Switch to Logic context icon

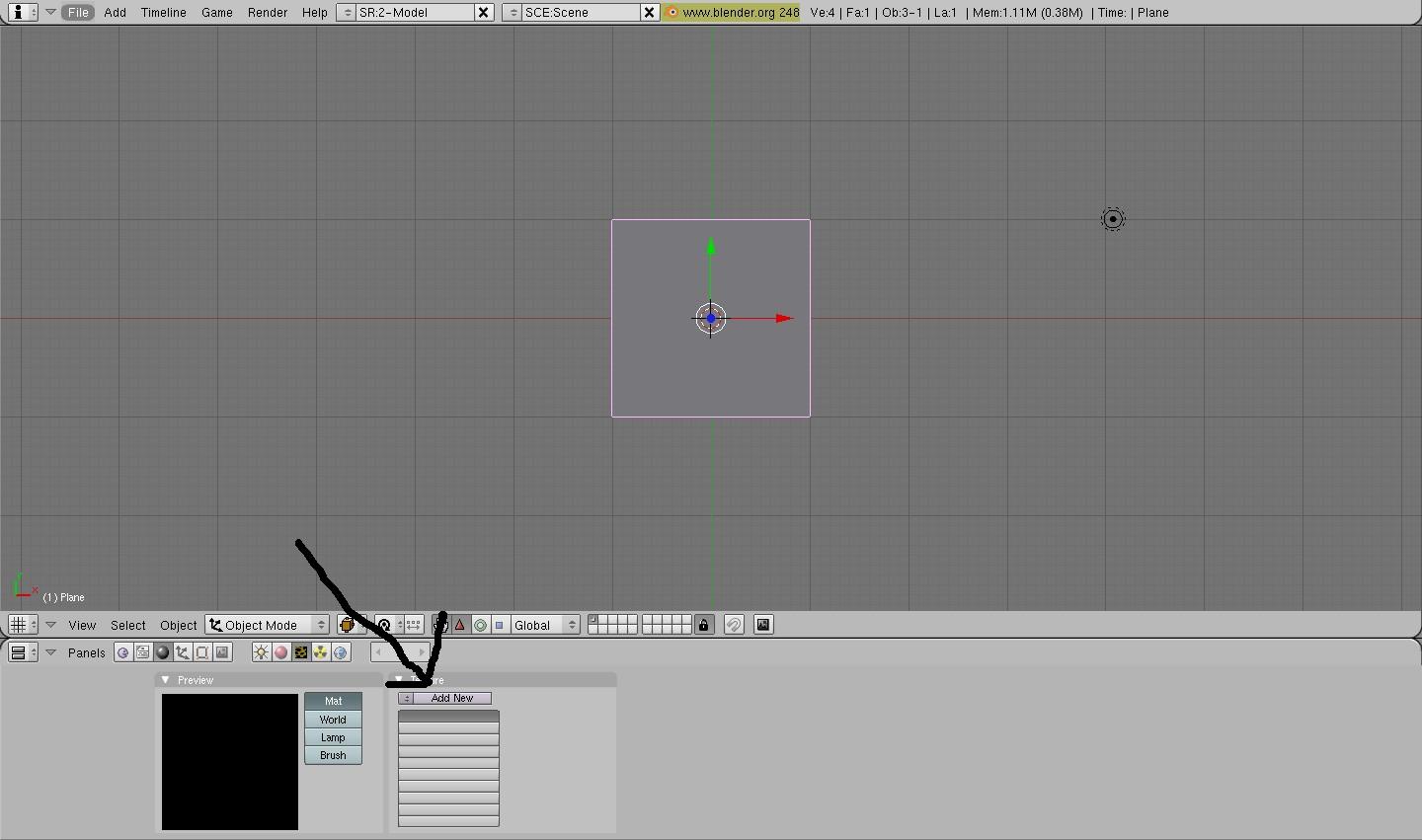coord(123,652)
